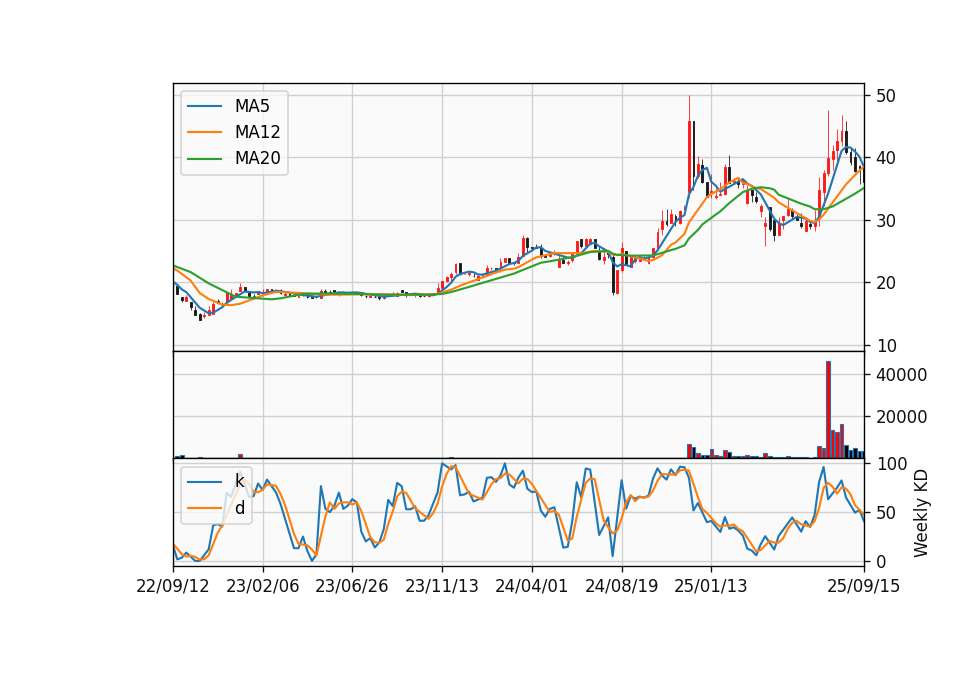Click the MA20 legend label

click(x=257, y=158)
